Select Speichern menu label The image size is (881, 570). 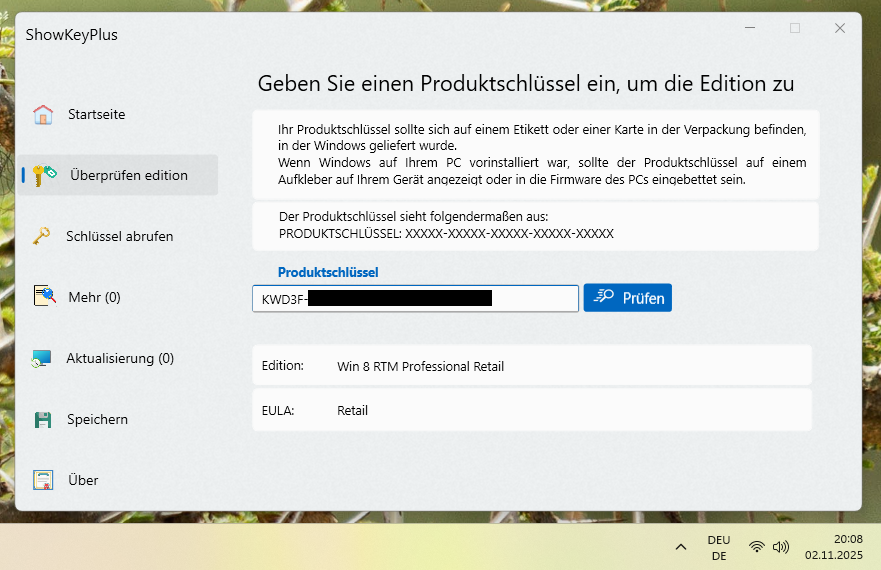97,419
